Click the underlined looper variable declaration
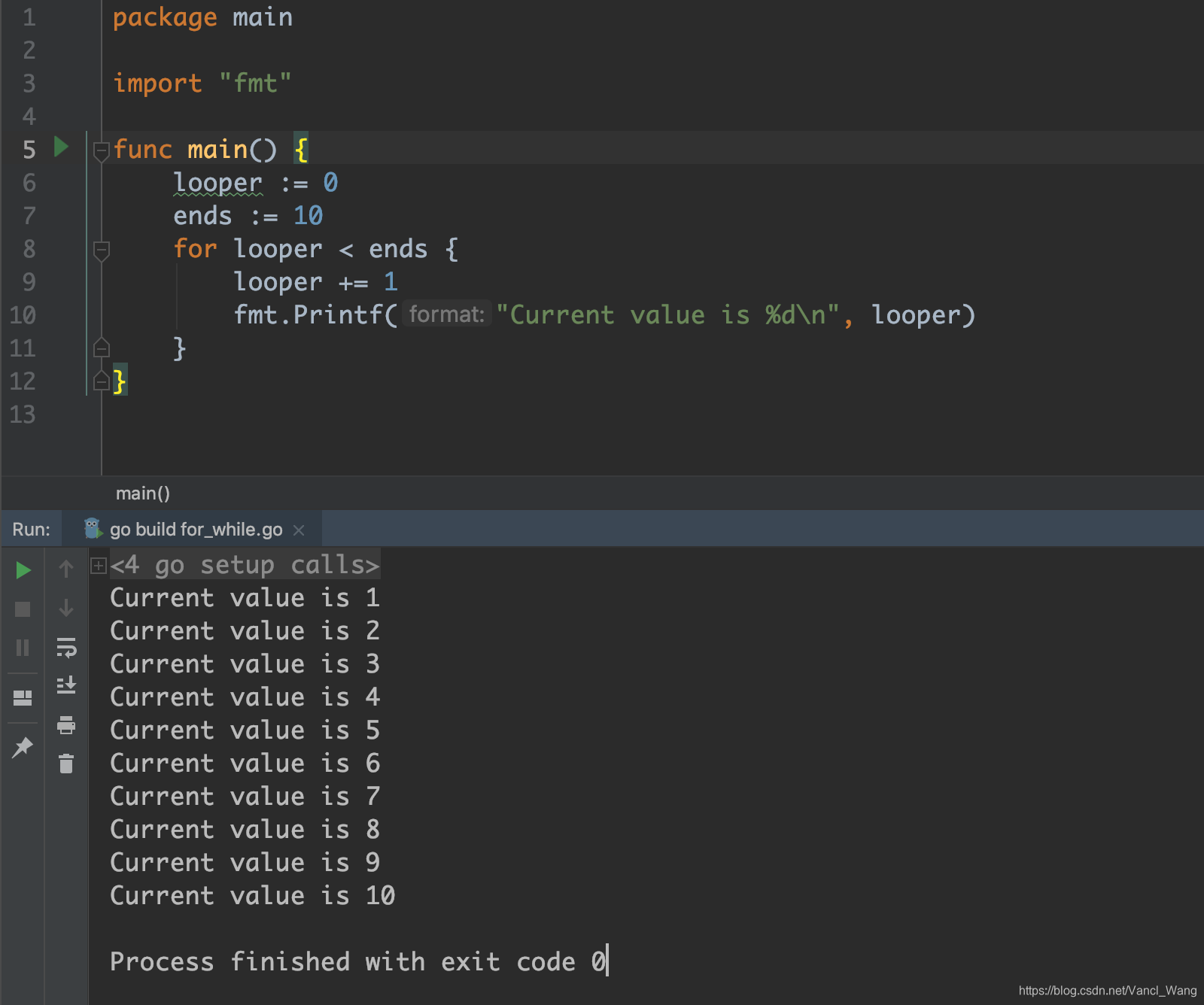Image resolution: width=1204 pixels, height=1005 pixels. 218,183
